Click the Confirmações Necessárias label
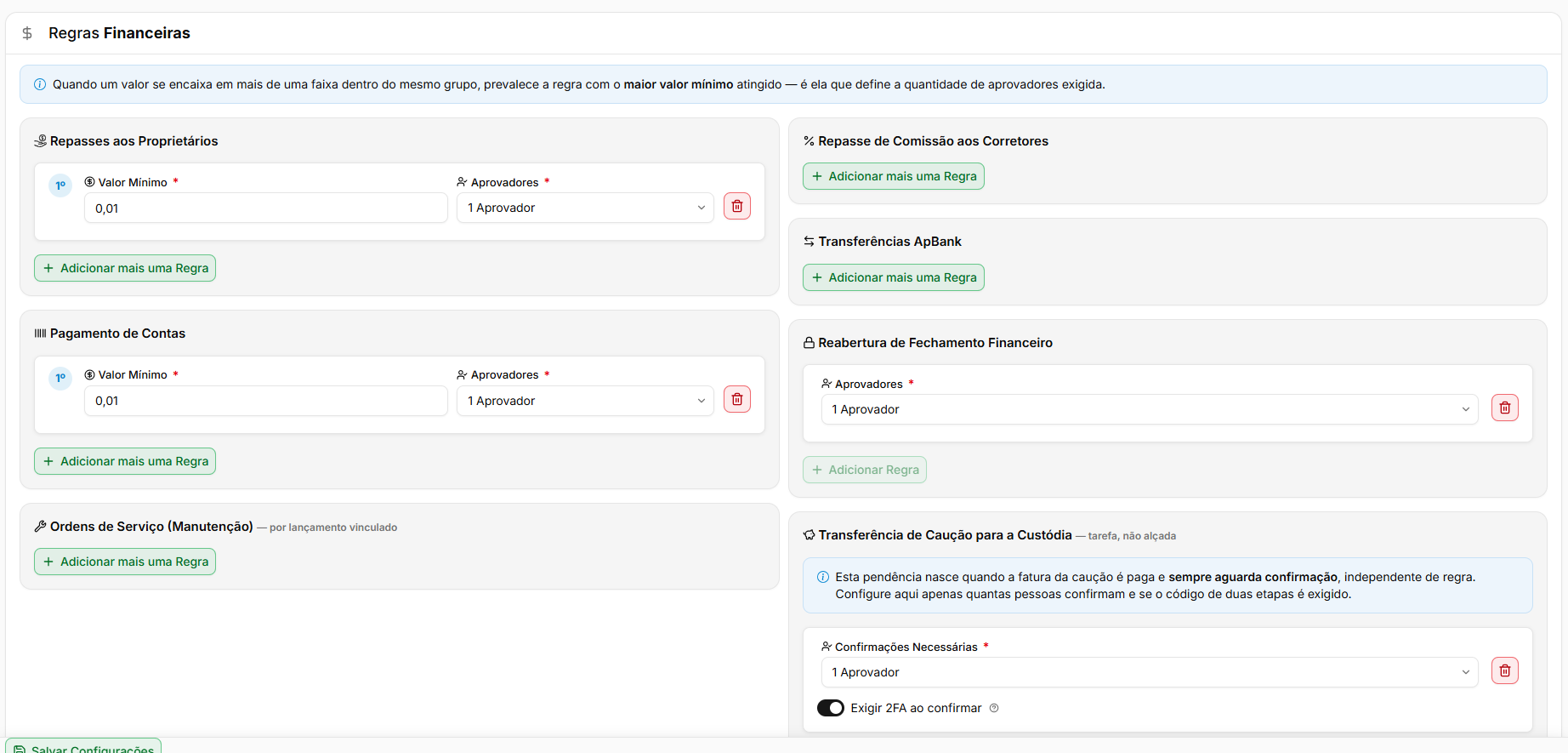Screen dimensions: 1568x753 906,647
